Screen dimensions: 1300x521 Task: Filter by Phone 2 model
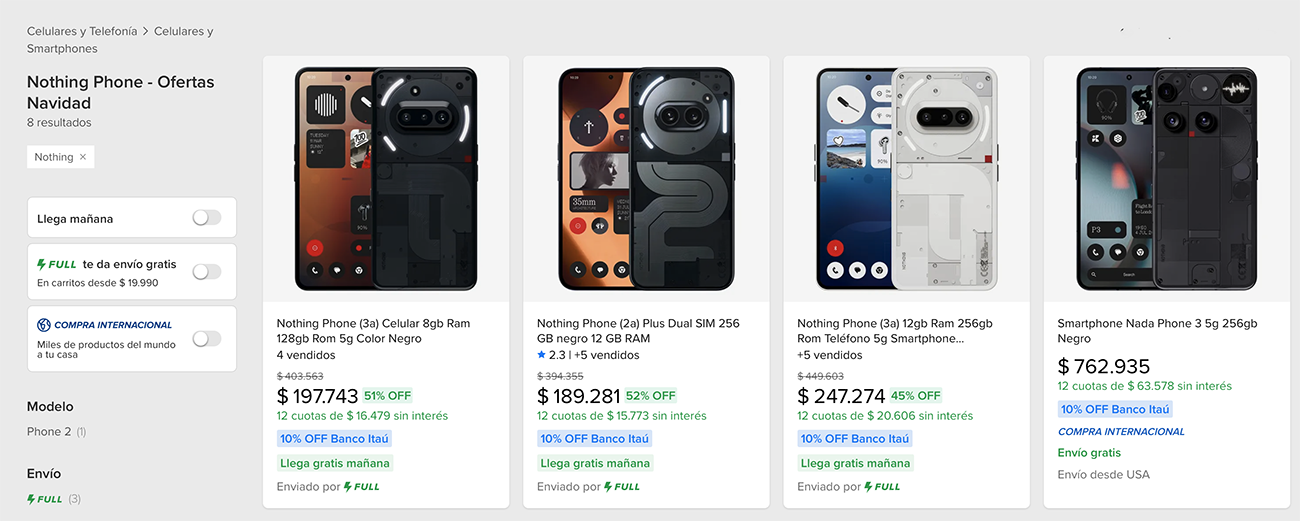[x=49, y=432]
